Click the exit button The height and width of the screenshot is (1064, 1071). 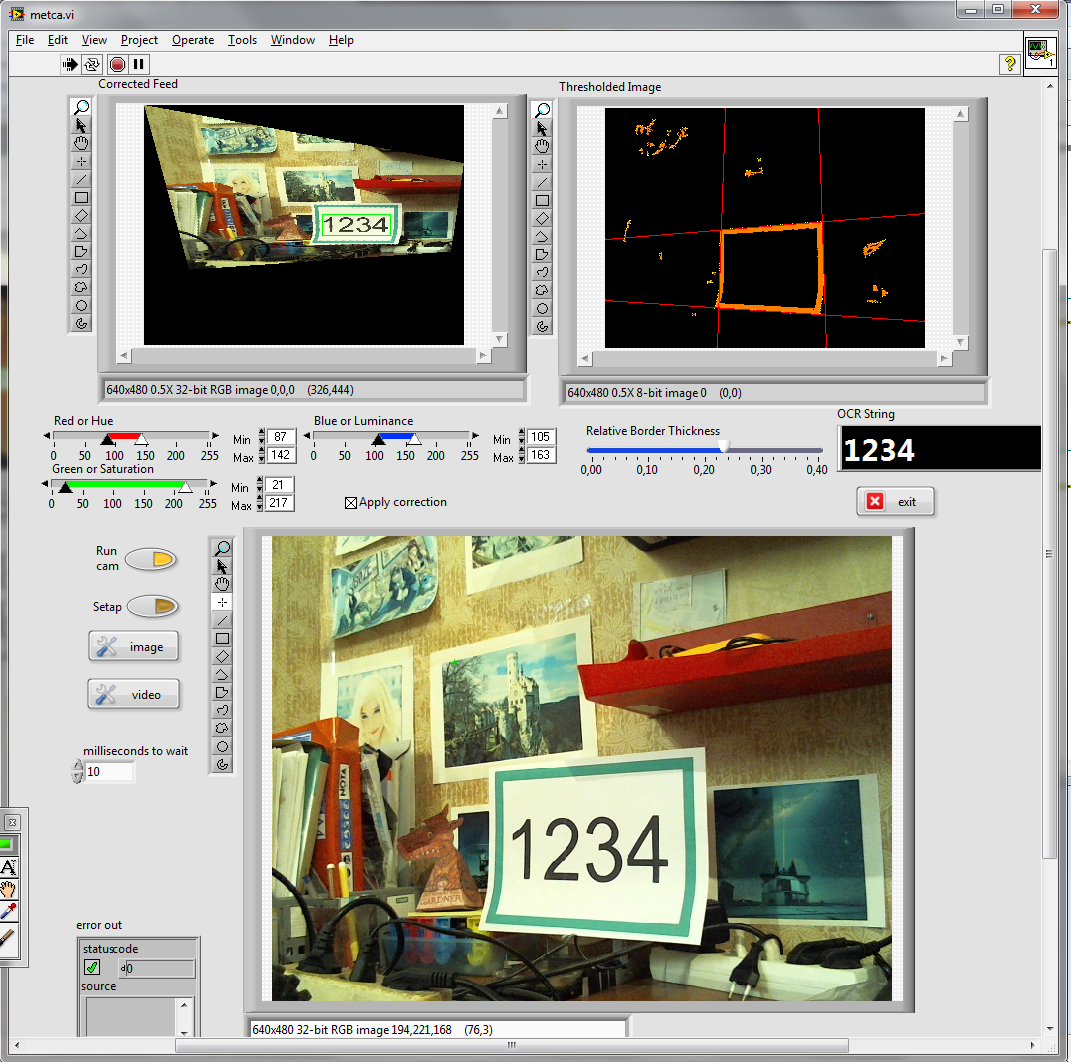[895, 502]
